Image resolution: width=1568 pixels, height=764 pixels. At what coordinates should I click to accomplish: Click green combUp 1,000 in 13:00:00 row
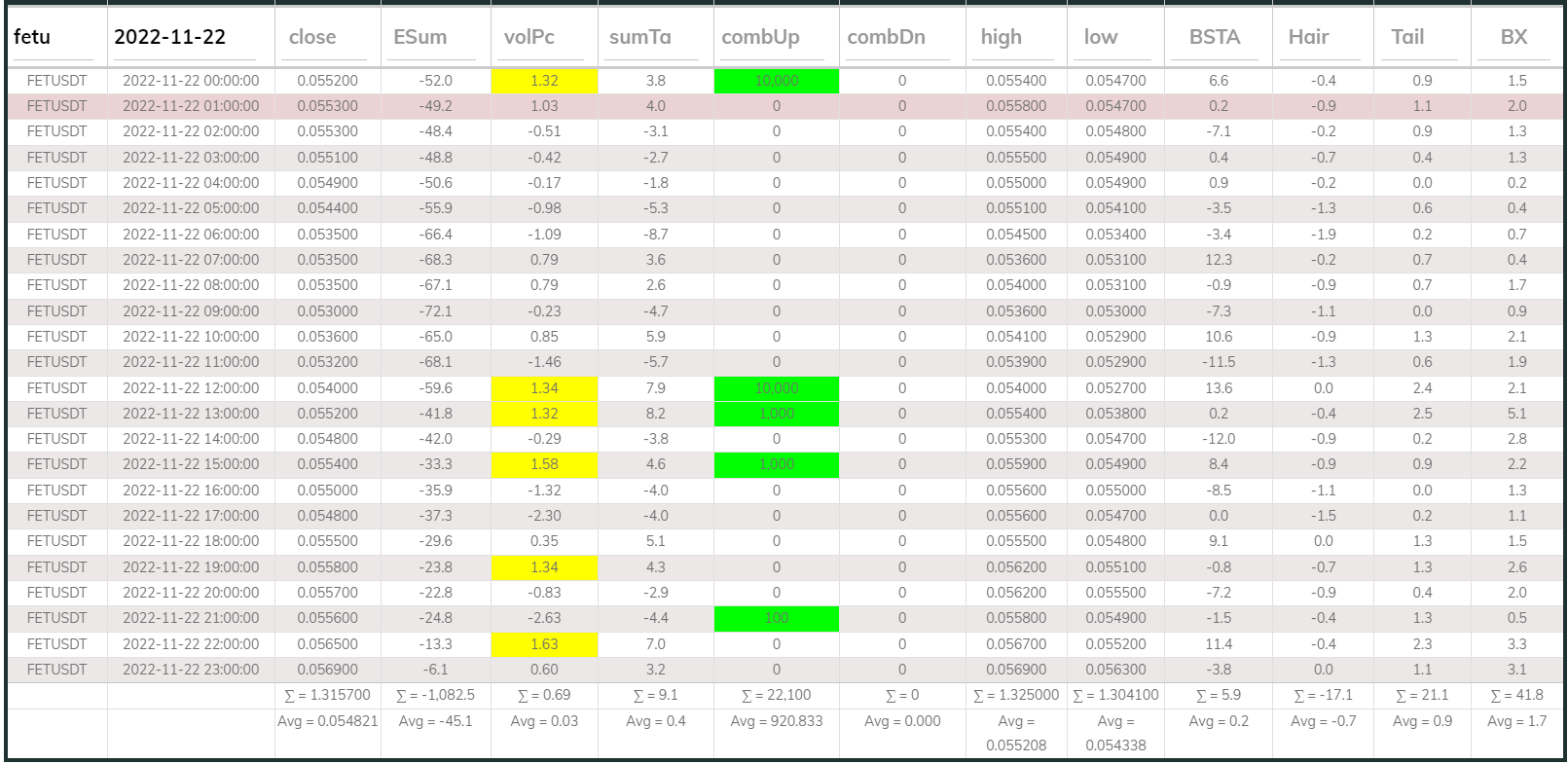(776, 414)
